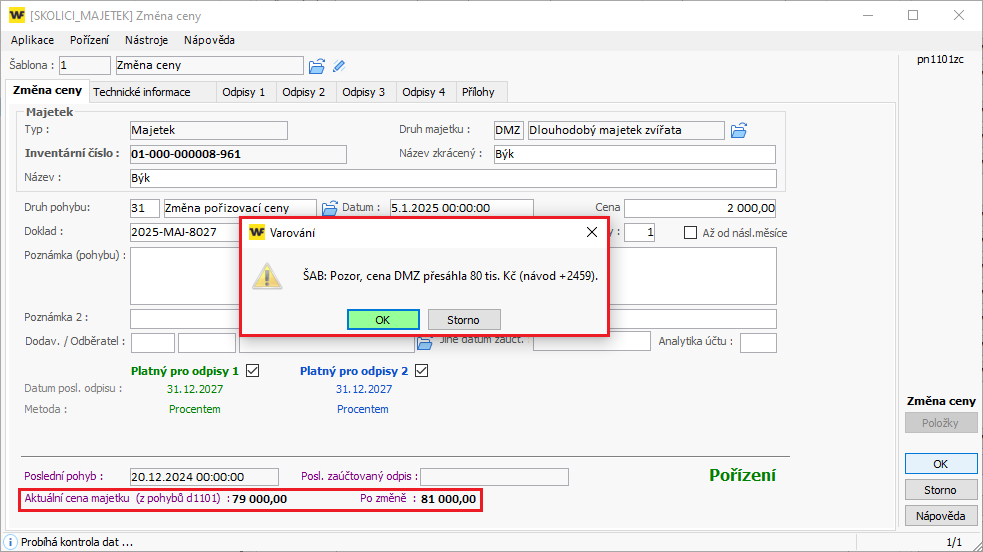
Task: Click the app logo in title bar
Action: coord(17,15)
